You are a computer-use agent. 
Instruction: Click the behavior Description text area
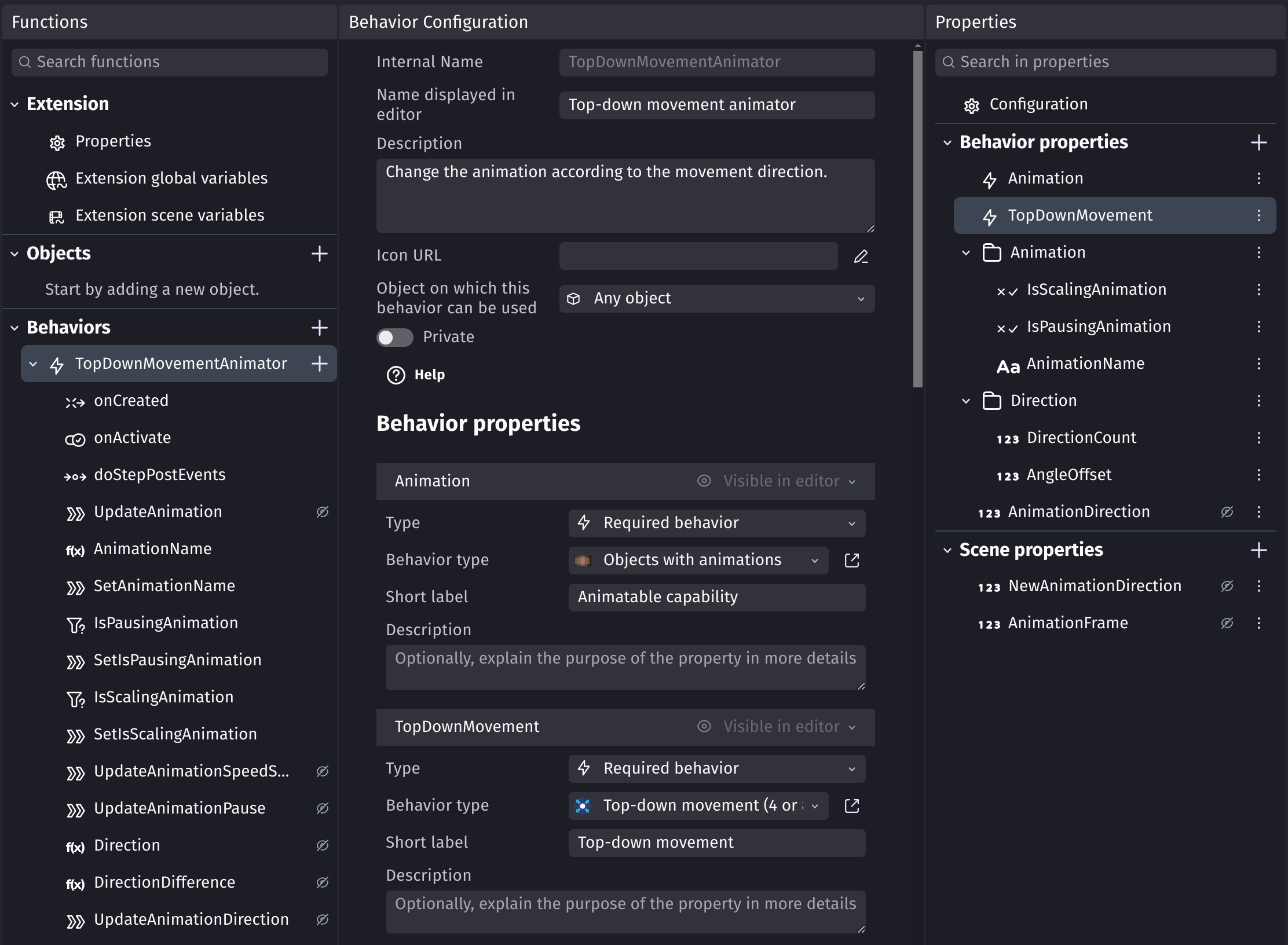625,196
